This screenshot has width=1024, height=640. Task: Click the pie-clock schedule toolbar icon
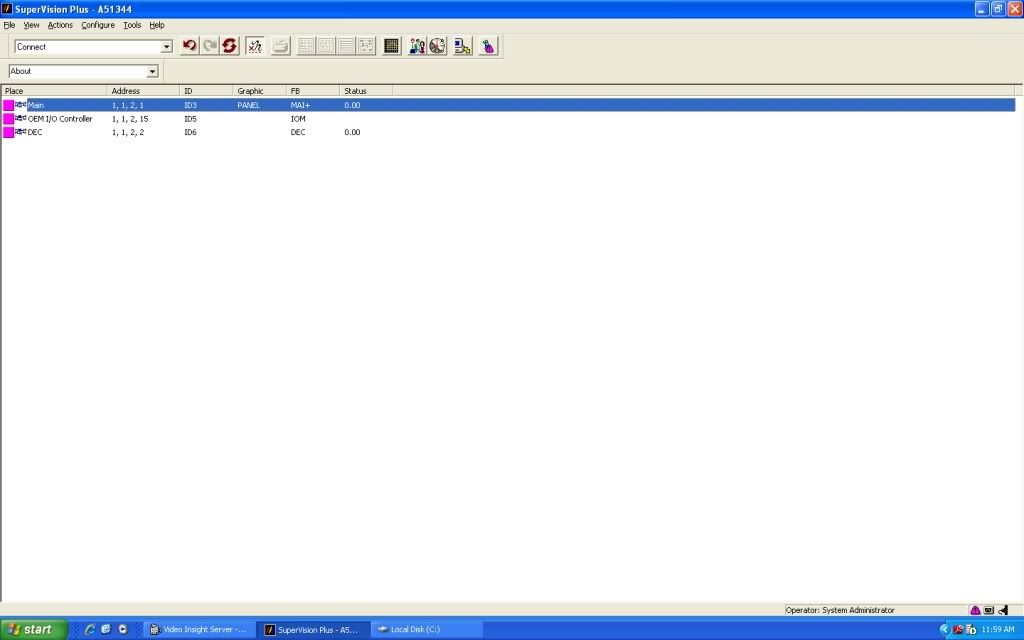pos(437,46)
